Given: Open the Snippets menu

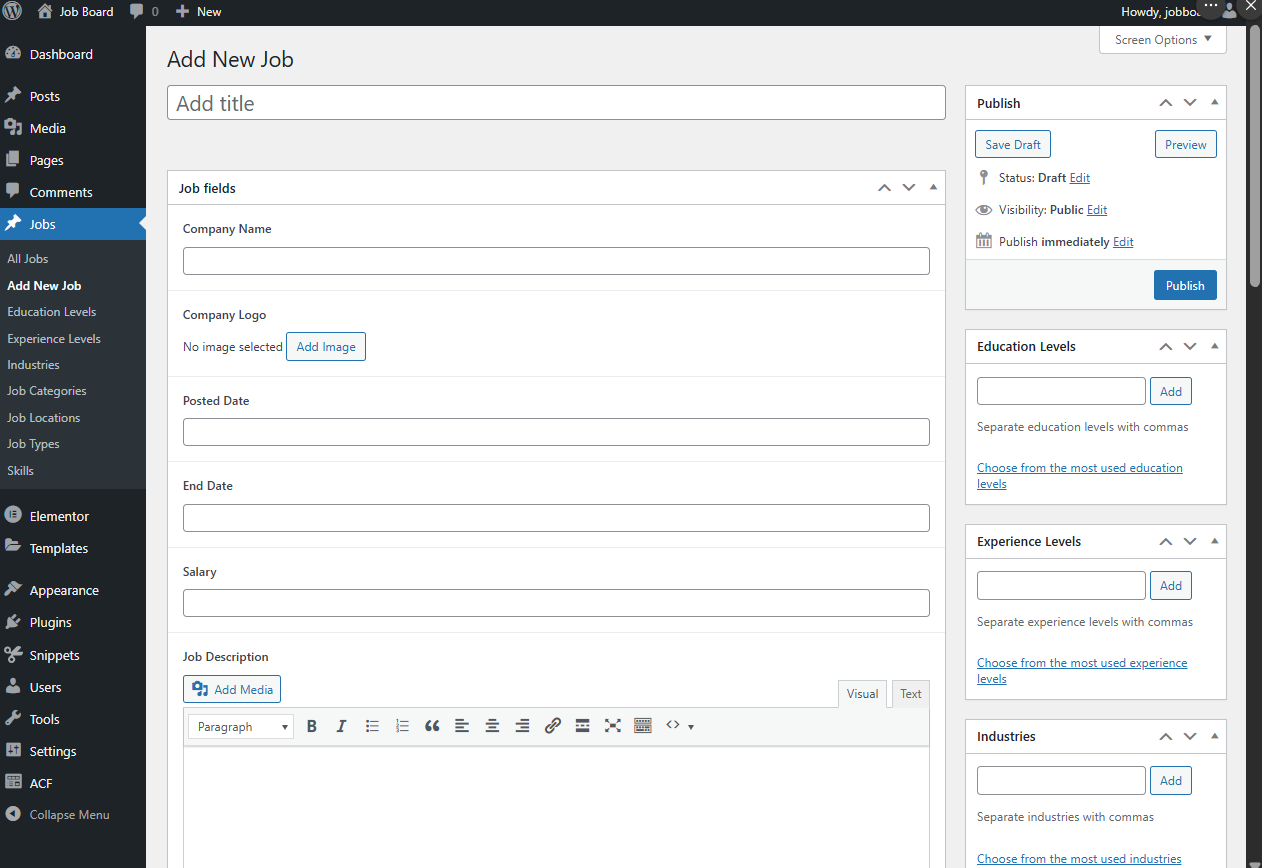Looking at the screenshot, I should click(x=54, y=655).
